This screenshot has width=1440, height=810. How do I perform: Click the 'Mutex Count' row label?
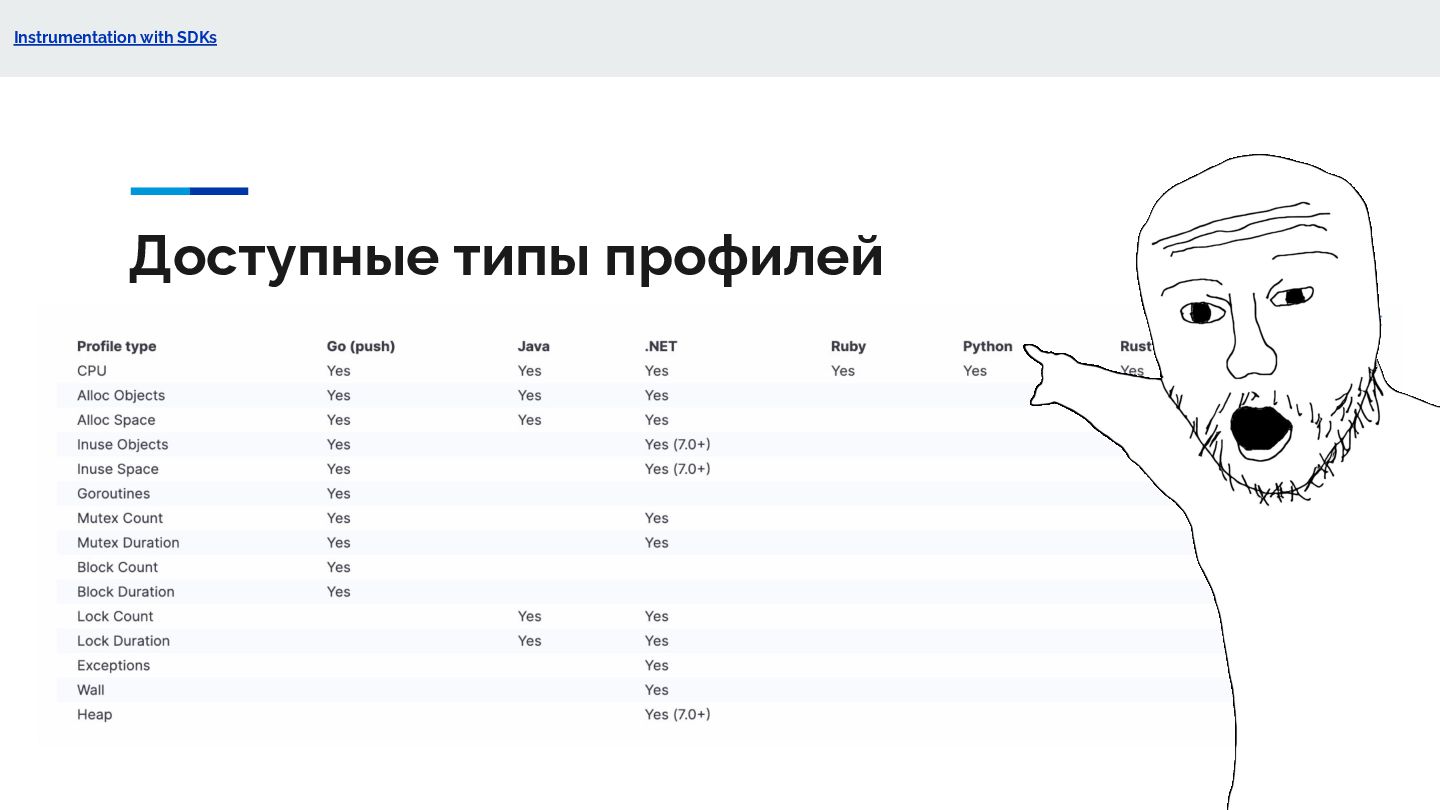[120, 518]
